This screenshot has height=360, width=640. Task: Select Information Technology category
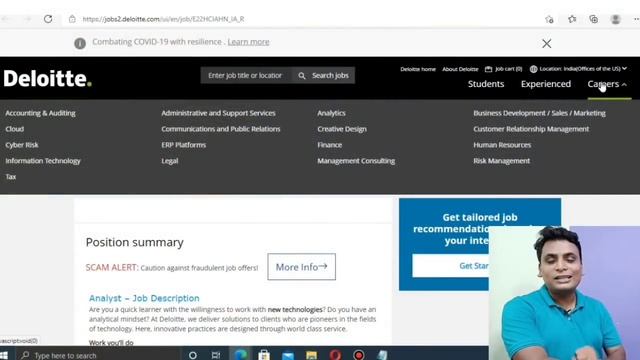[x=43, y=161]
